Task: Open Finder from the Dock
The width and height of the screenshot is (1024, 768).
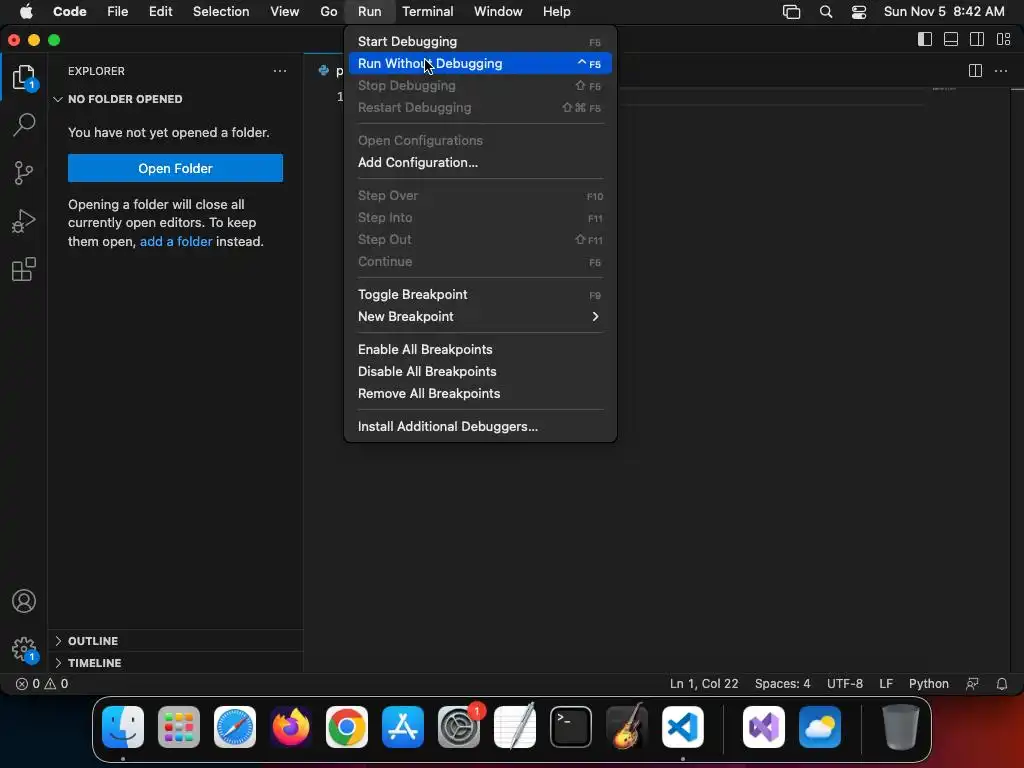Action: (123, 727)
